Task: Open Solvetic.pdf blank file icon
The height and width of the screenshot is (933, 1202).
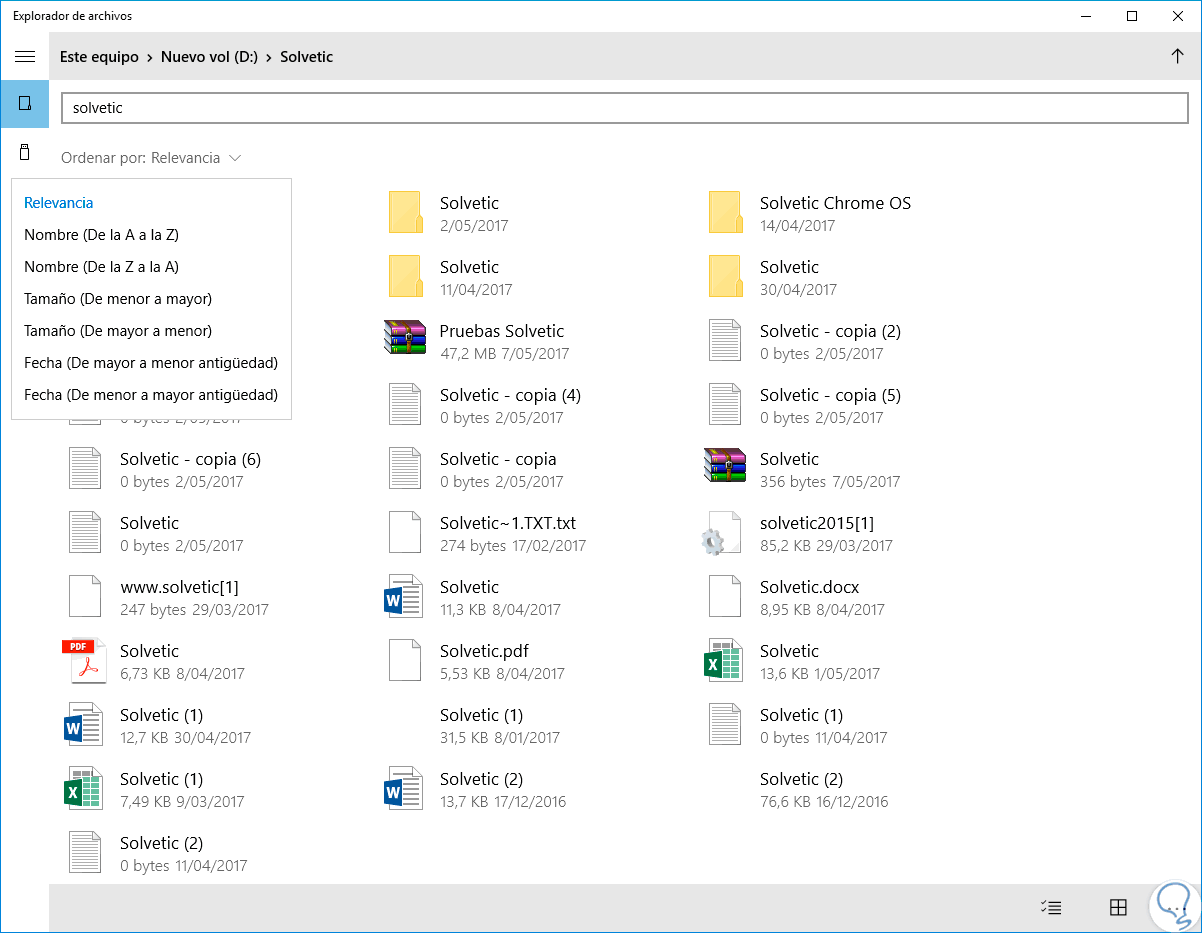Action: point(404,661)
